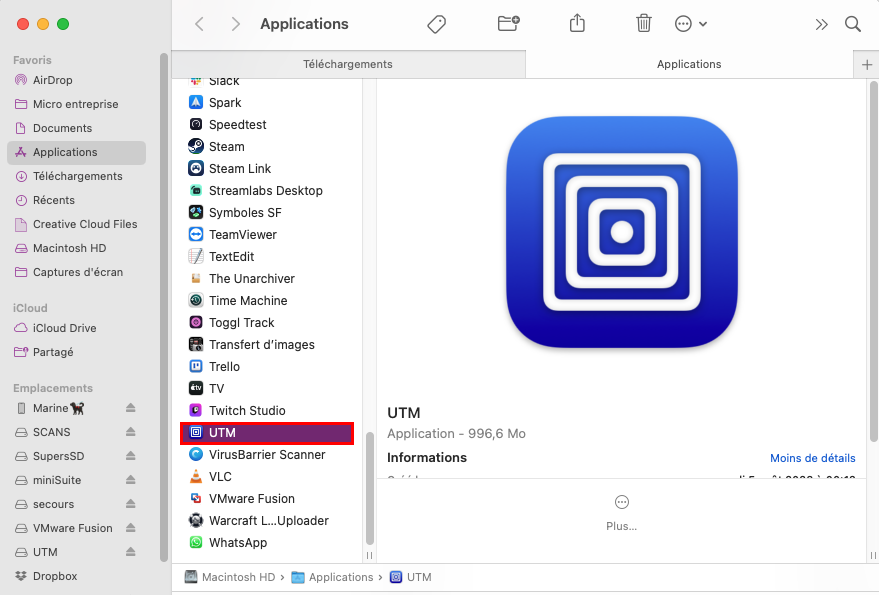
Task: Eject the secours volume
Action: coord(131,504)
